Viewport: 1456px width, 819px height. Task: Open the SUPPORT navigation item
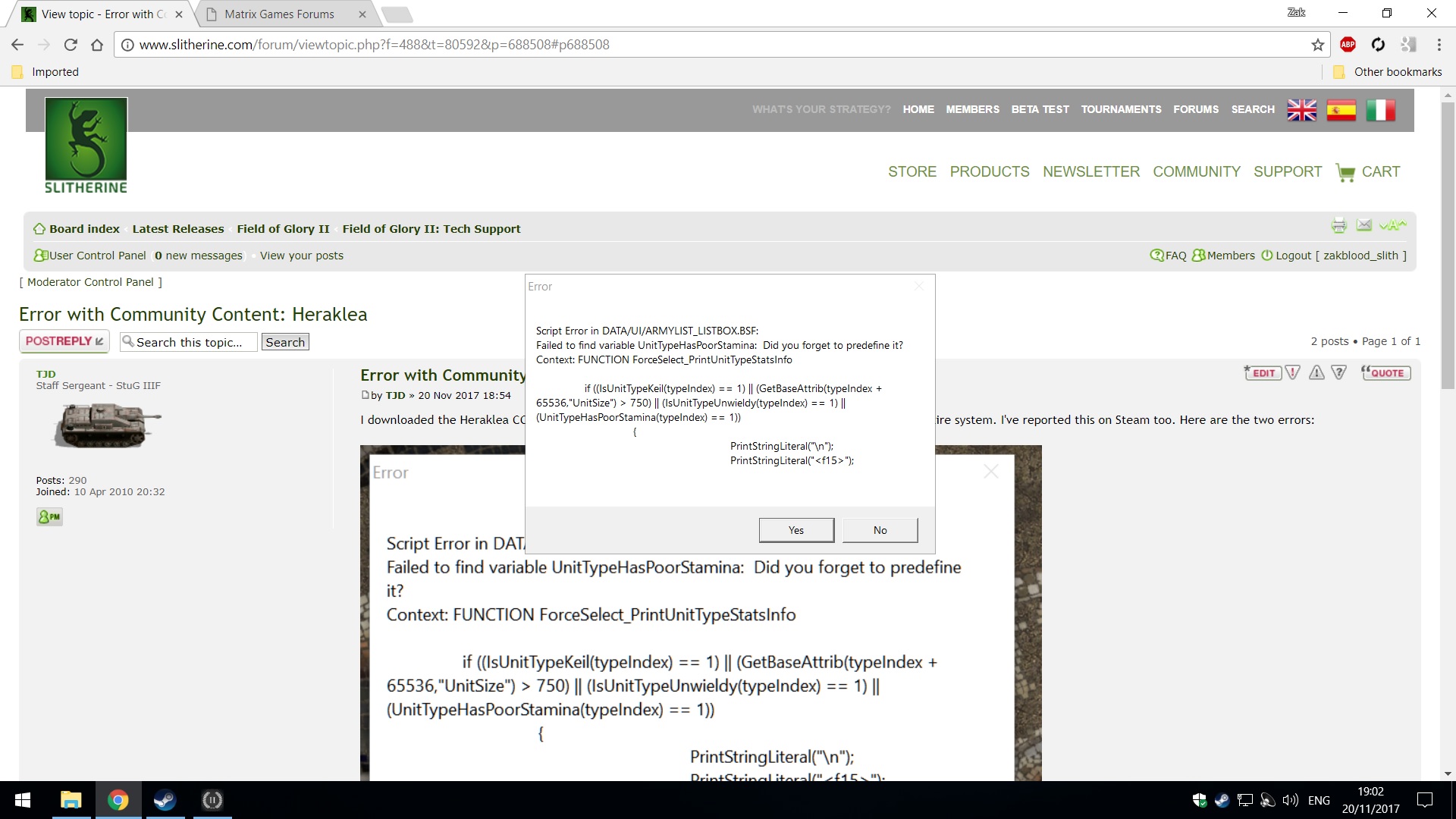pyautogui.click(x=1288, y=171)
